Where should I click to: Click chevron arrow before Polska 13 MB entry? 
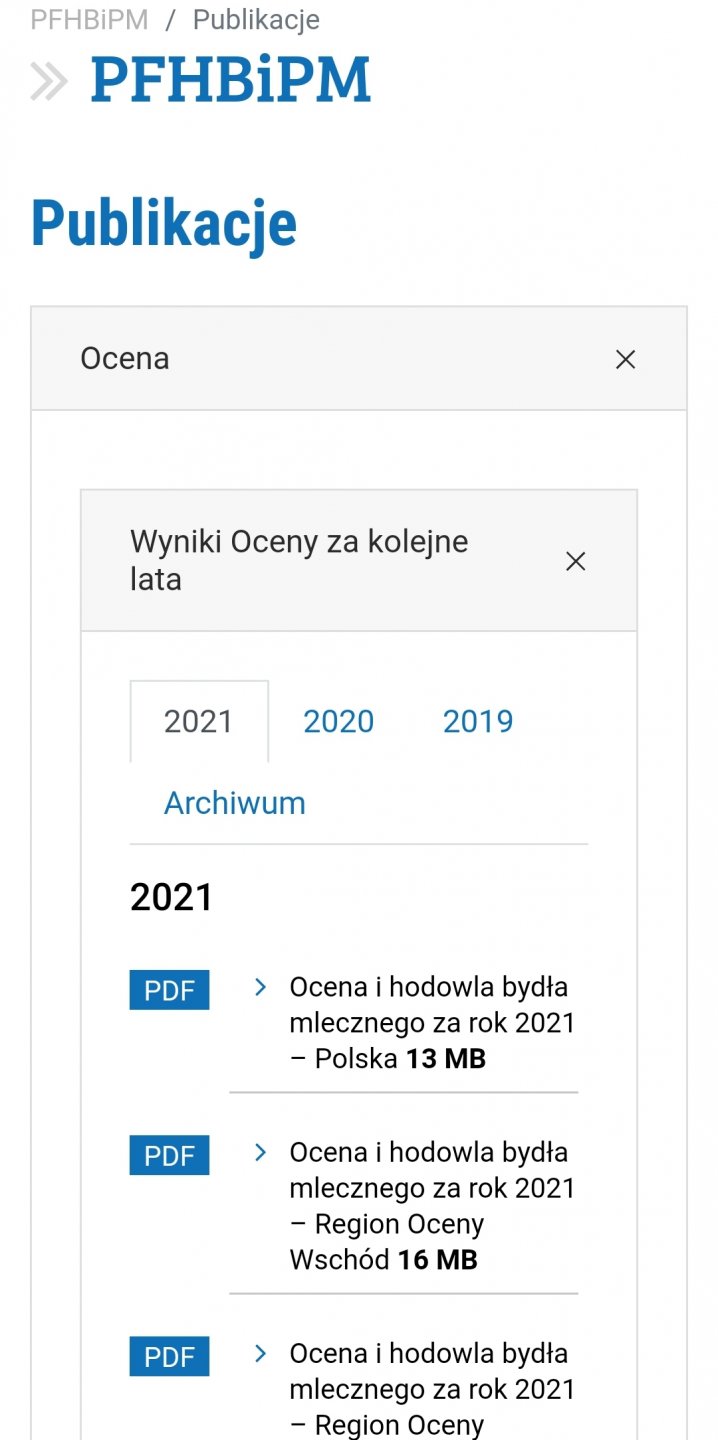(x=261, y=987)
